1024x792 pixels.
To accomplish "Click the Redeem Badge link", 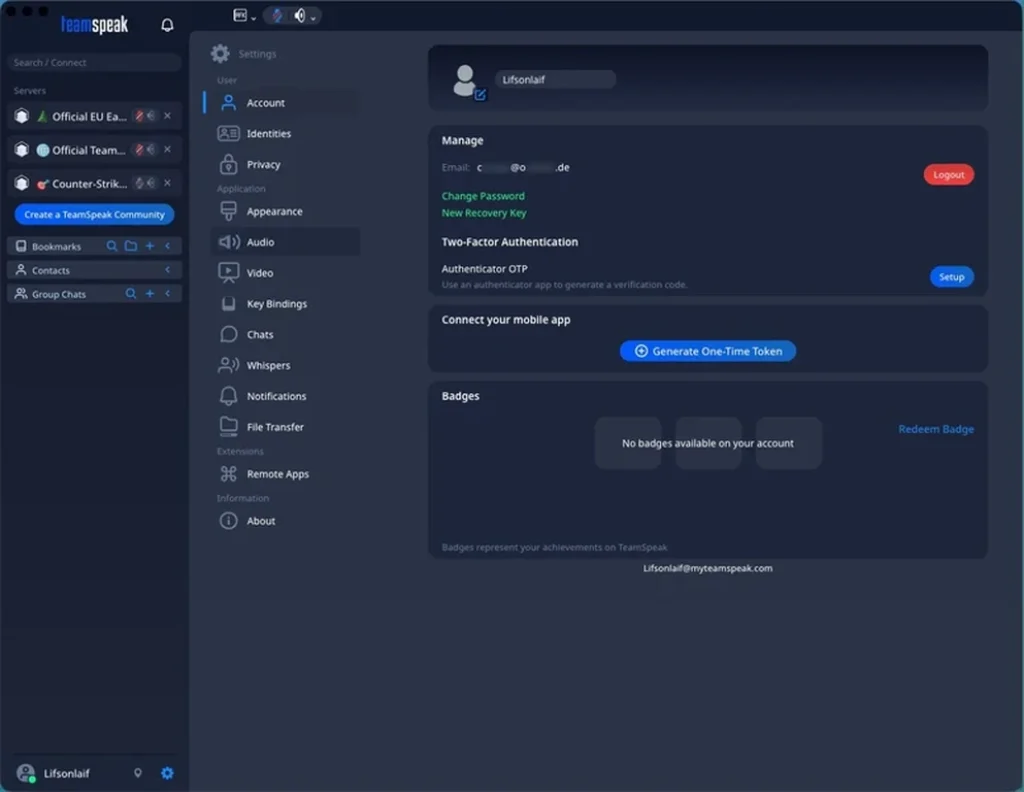I will click(936, 429).
